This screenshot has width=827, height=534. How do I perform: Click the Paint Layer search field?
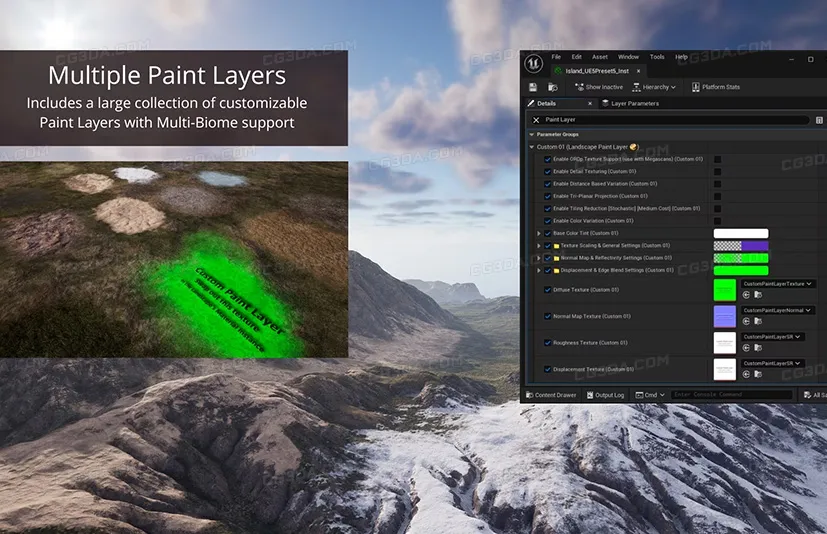674,120
